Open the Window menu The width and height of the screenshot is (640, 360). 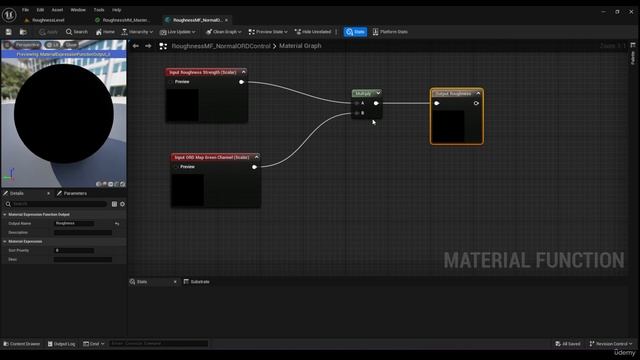click(78, 10)
